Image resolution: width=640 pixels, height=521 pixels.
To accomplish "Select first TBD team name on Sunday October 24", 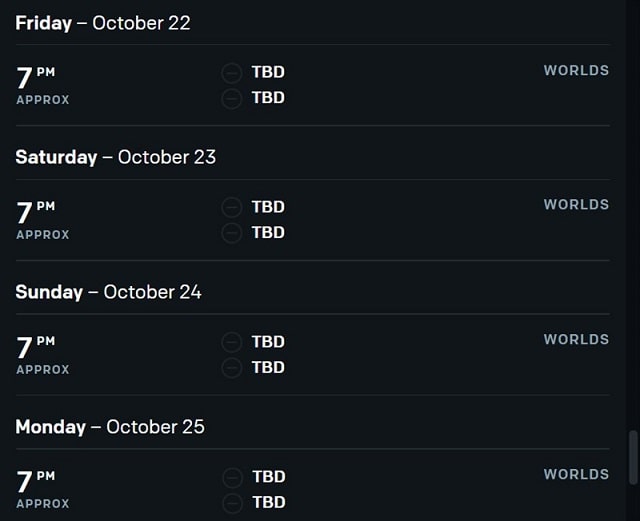I will [x=268, y=342].
